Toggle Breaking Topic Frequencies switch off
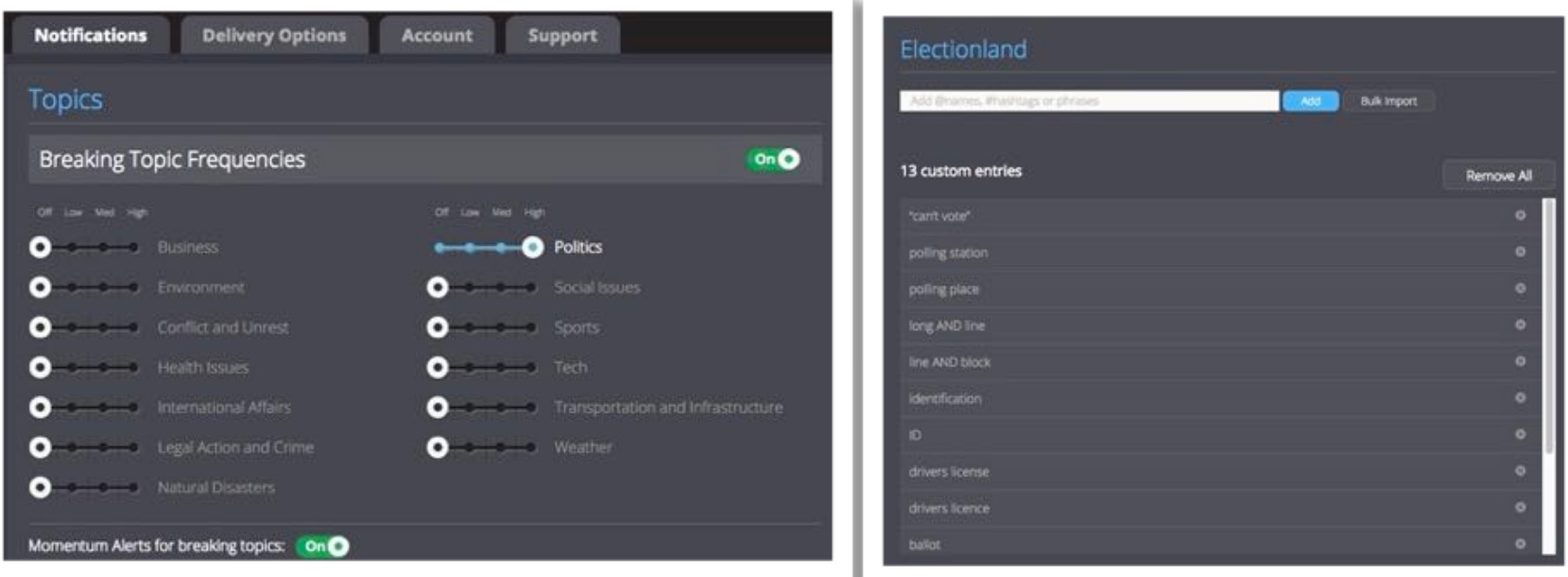The image size is (1568, 577). [775, 159]
